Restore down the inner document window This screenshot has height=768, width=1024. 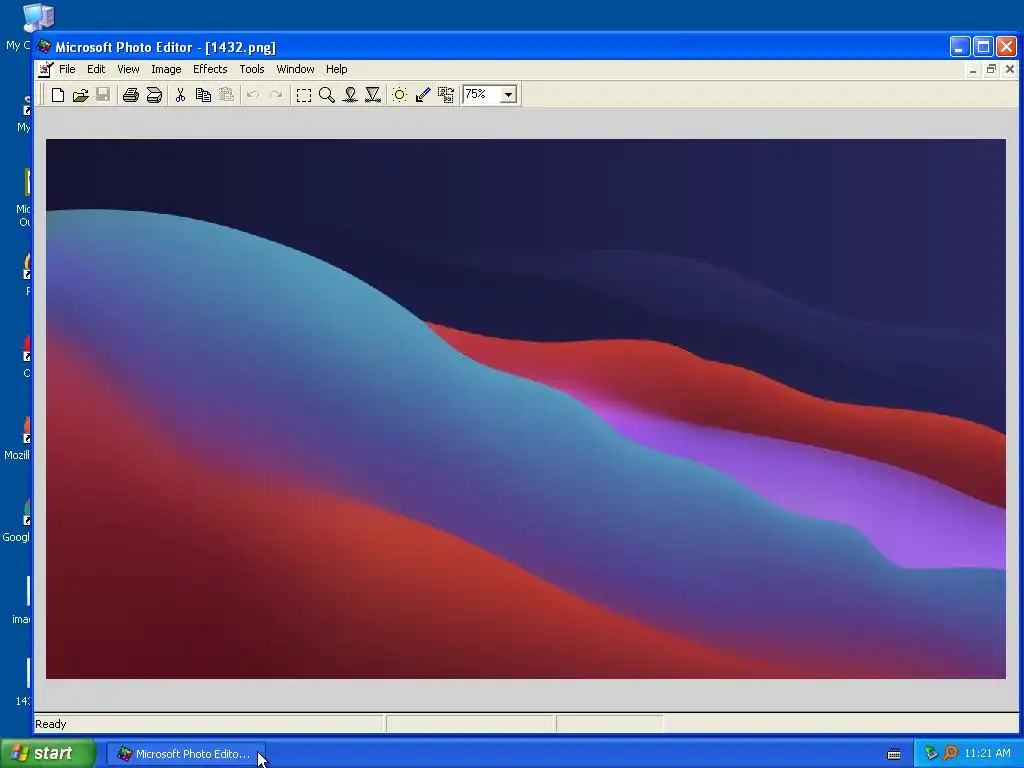[991, 69]
